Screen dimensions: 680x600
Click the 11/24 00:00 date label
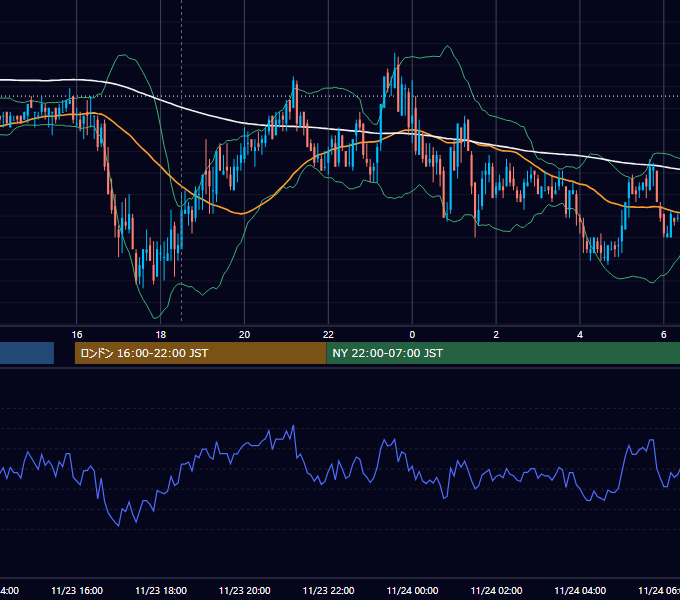click(x=412, y=590)
